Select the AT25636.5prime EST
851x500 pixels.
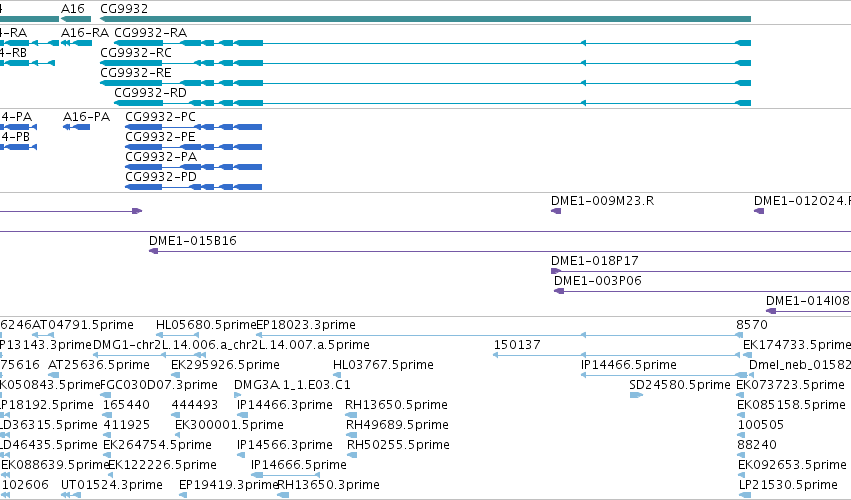tap(53, 375)
